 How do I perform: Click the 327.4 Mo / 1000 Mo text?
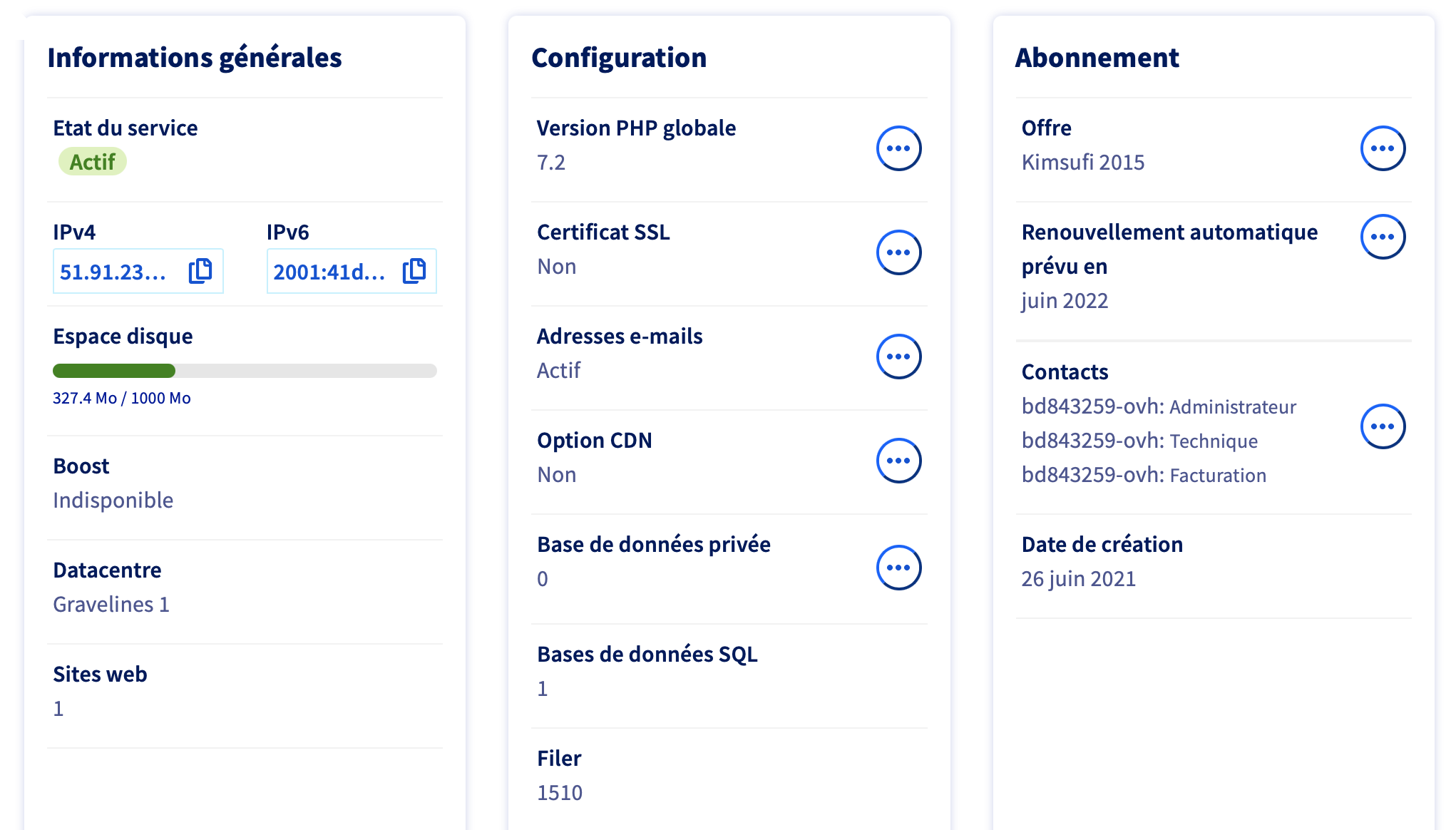(x=122, y=398)
